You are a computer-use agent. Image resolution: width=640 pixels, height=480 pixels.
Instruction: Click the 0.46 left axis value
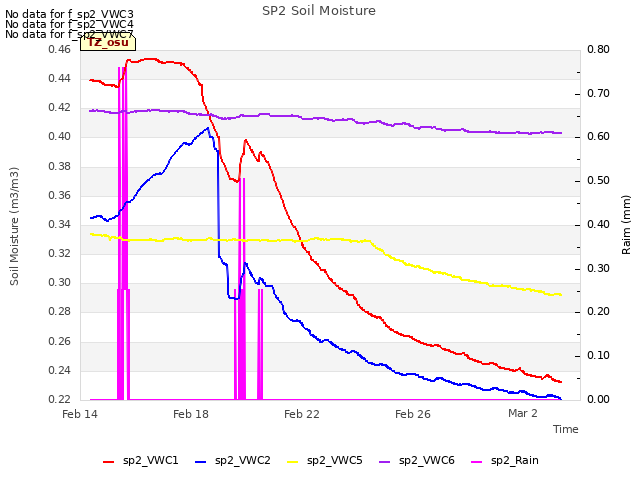click(x=60, y=49)
